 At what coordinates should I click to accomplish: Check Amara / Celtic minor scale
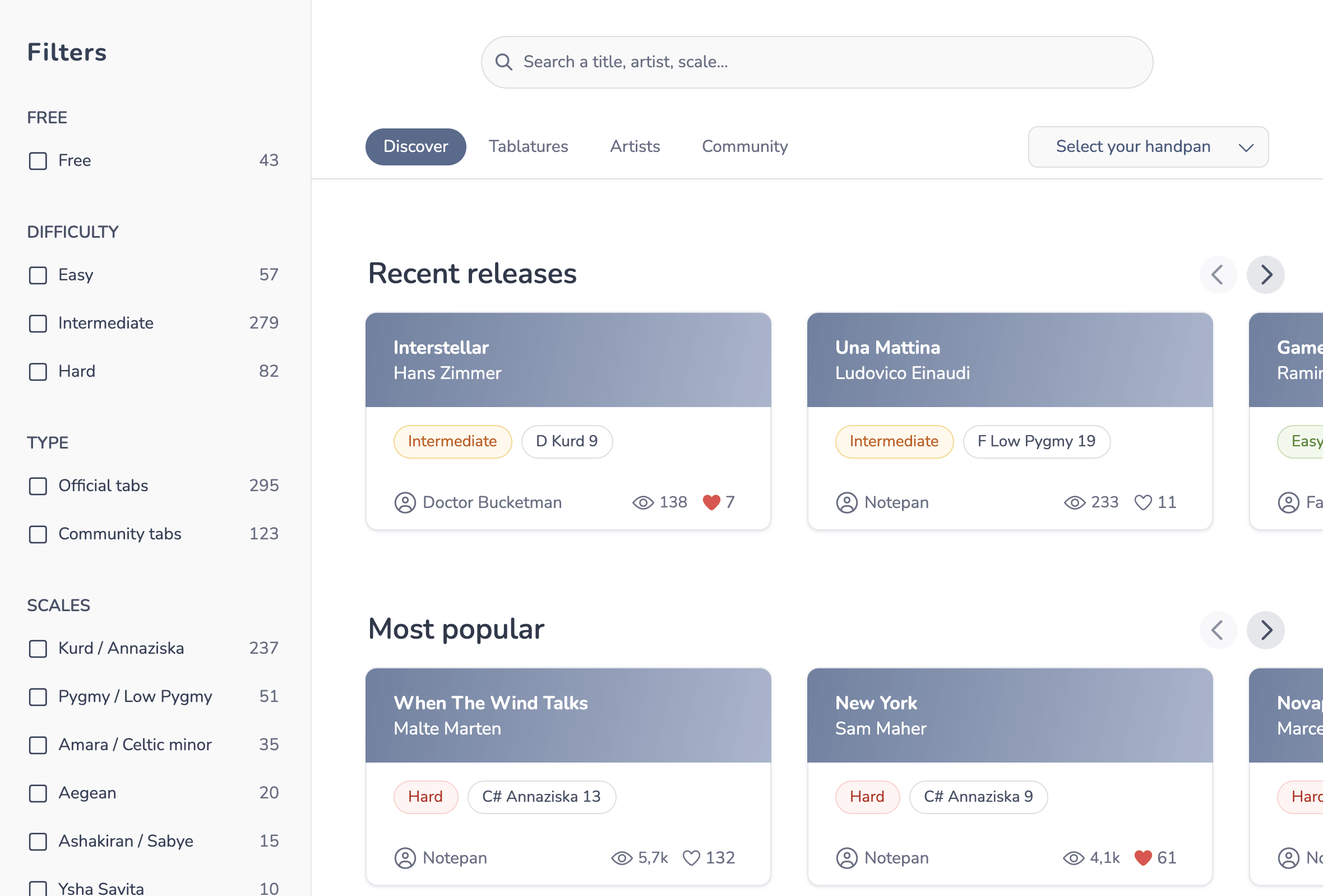[x=38, y=745]
